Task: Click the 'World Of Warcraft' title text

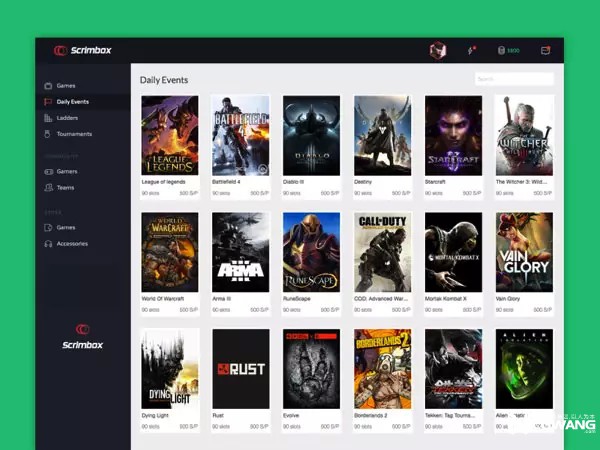Action: [x=163, y=299]
